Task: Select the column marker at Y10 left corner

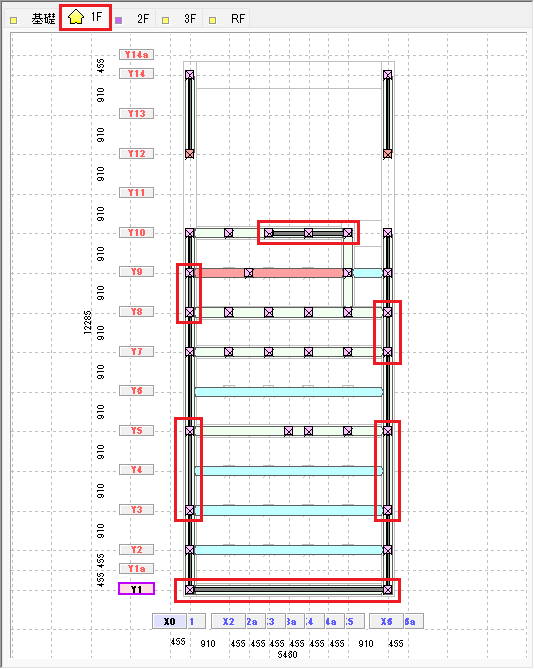Action: (x=190, y=233)
